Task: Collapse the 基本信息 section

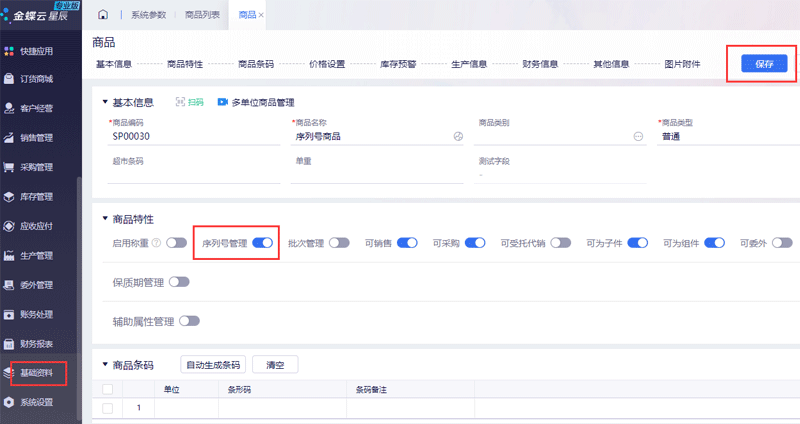Action: [x=105, y=102]
